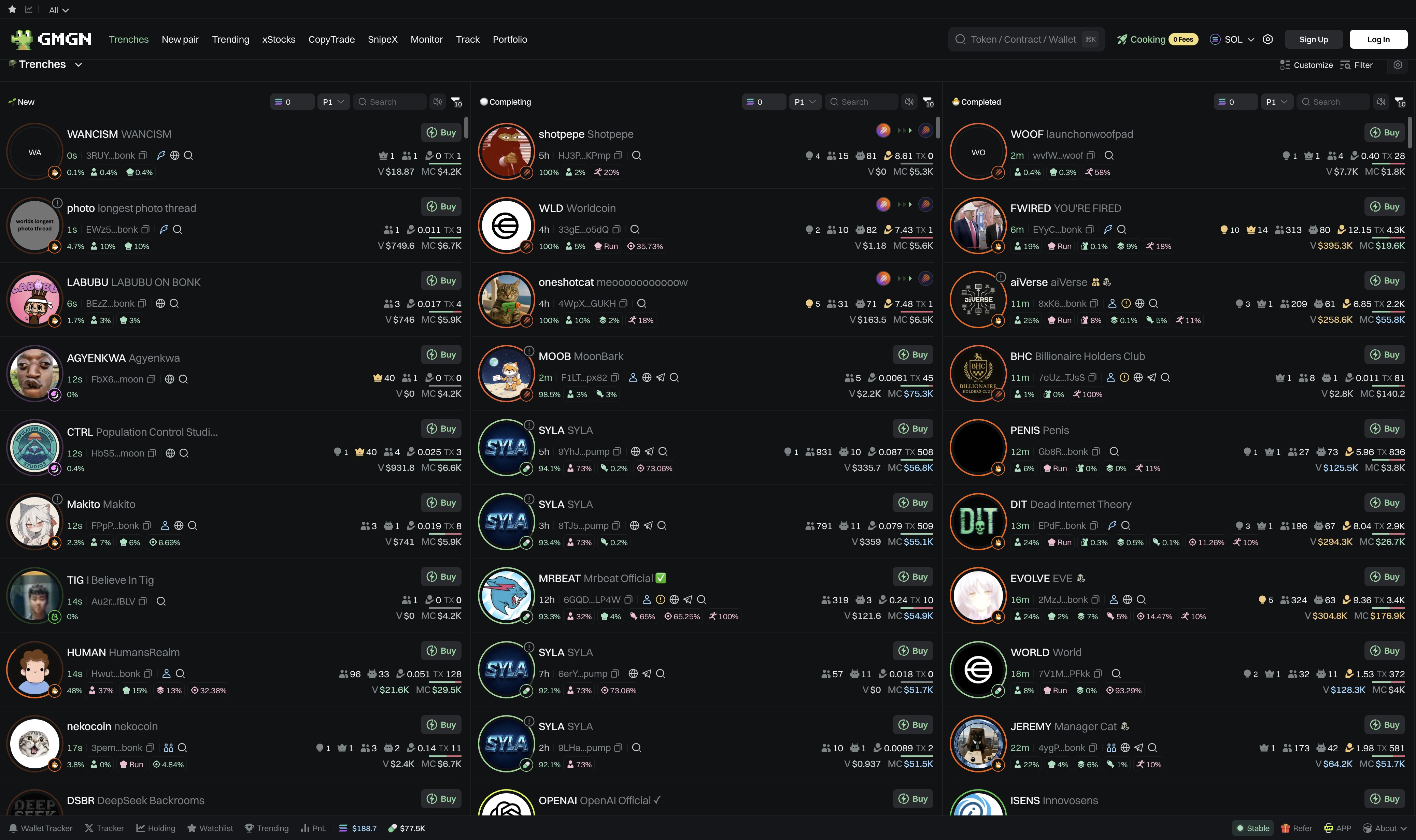Click the aiVerse orange warning circle icon
The image size is (1416, 840).
coord(1126,304)
